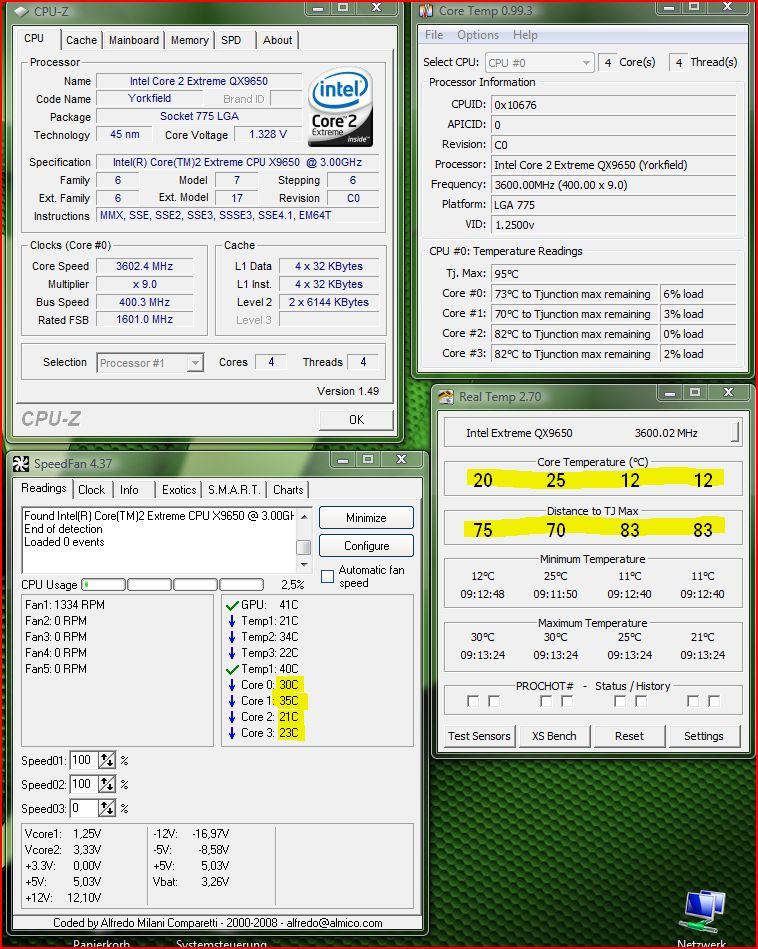Click the SpeedFan title bar icon
This screenshot has height=949, width=758.
click(x=21, y=464)
